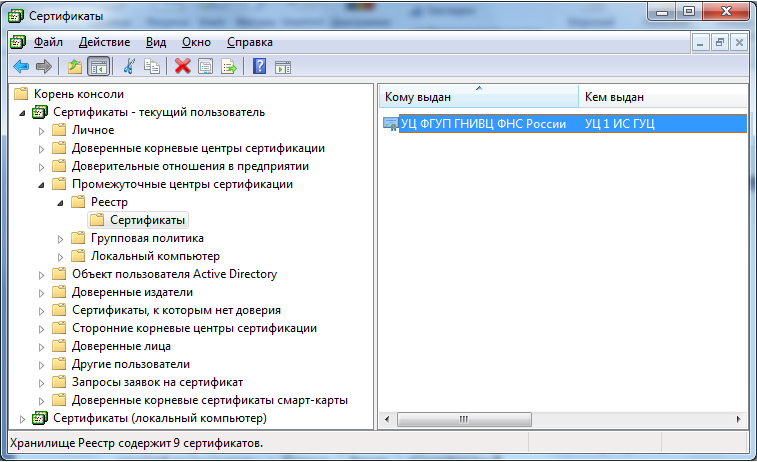Open Help with the question mark icon
Screen dimensions: 757x462
(259, 67)
